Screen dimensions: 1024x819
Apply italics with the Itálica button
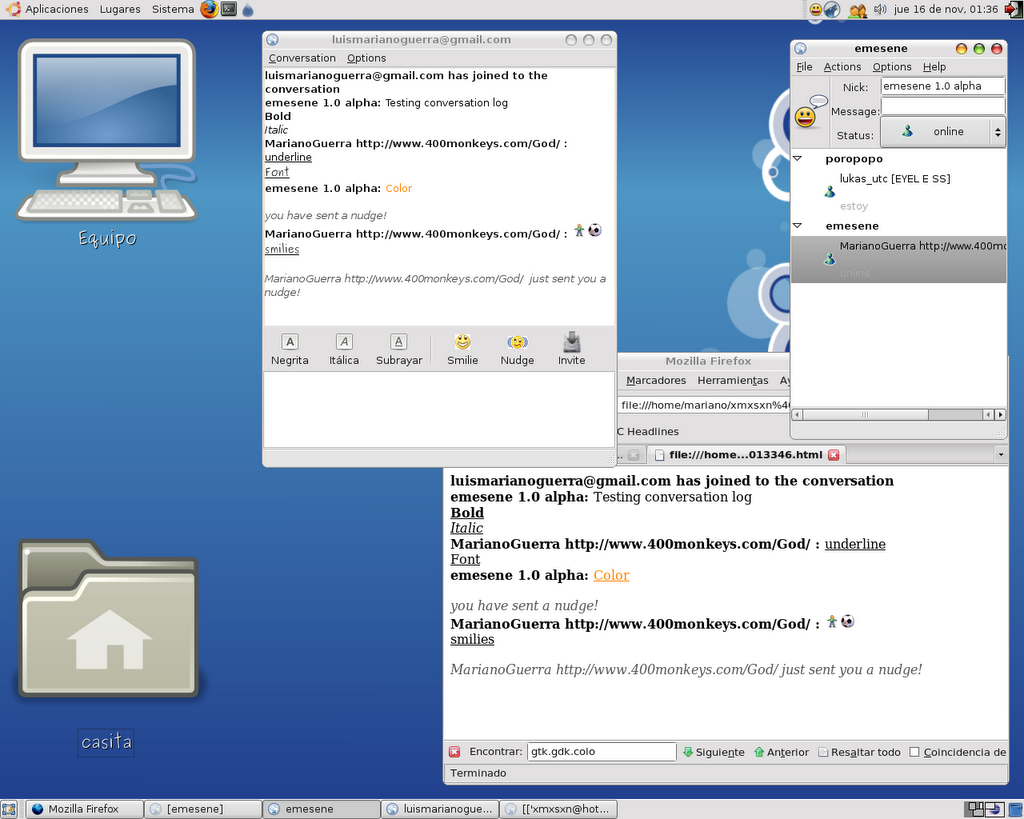coord(344,349)
